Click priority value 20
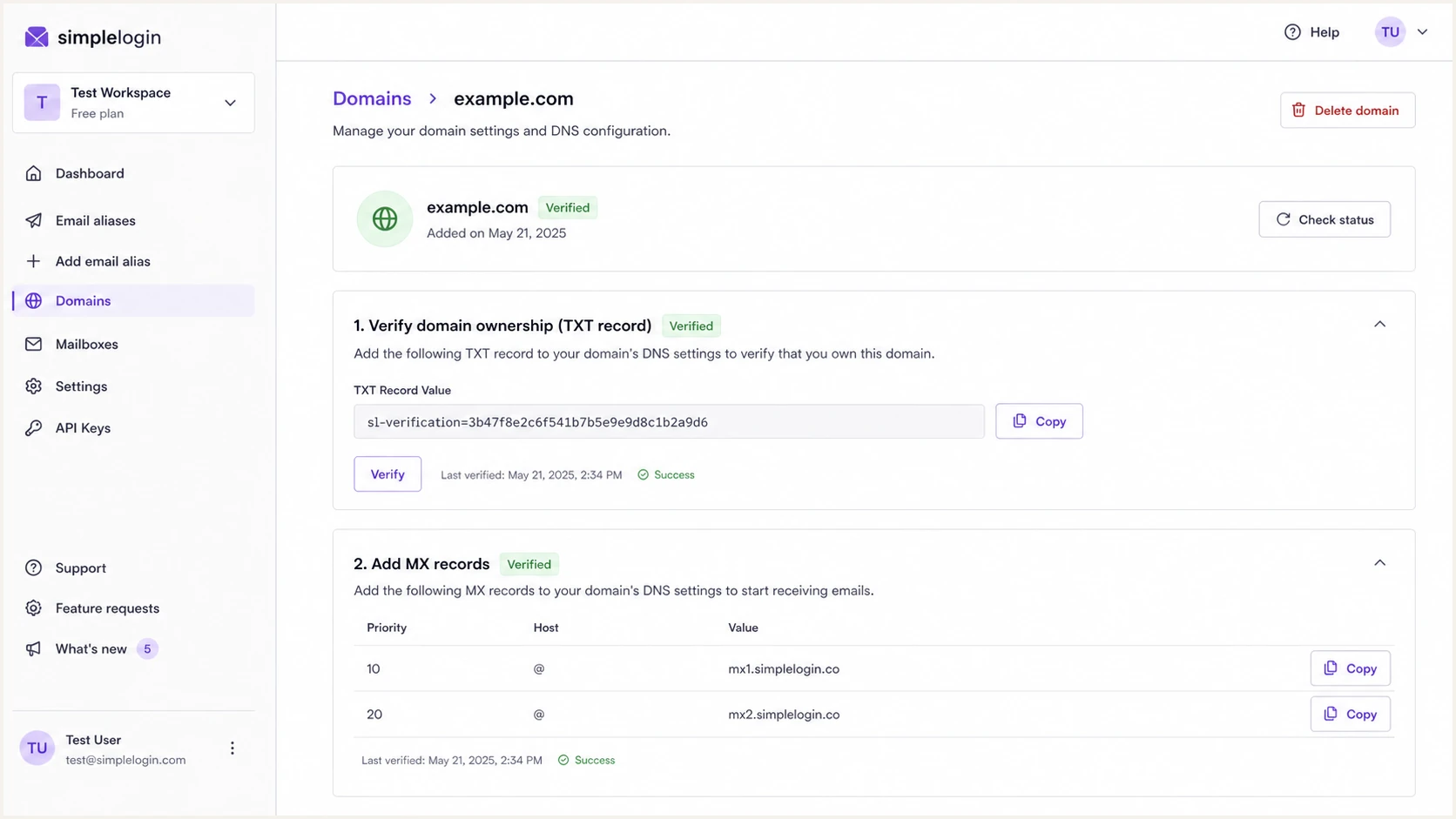Viewport: 1456px width, 819px height. (x=374, y=714)
